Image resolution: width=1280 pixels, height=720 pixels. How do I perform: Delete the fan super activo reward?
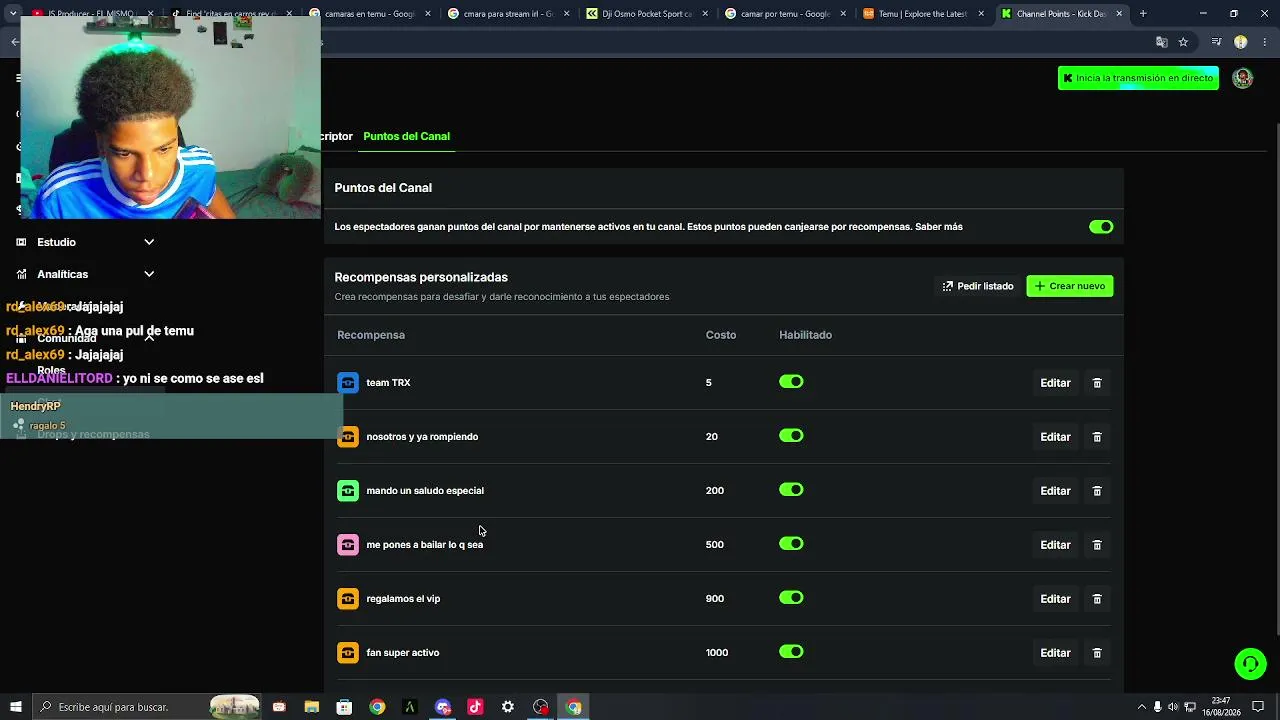[1097, 653]
